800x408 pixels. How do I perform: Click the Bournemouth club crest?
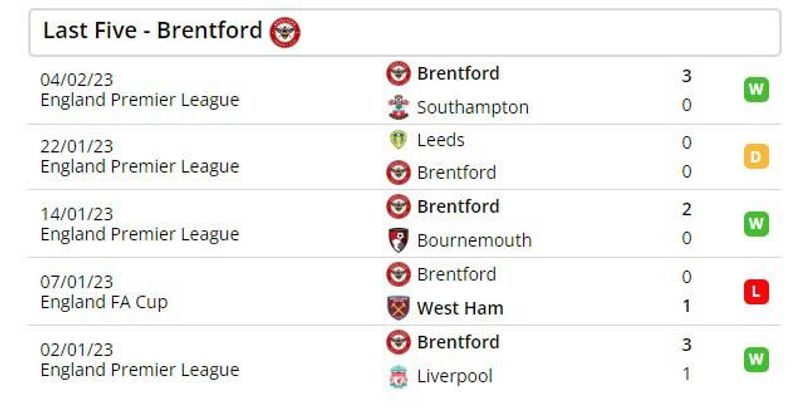tap(398, 240)
